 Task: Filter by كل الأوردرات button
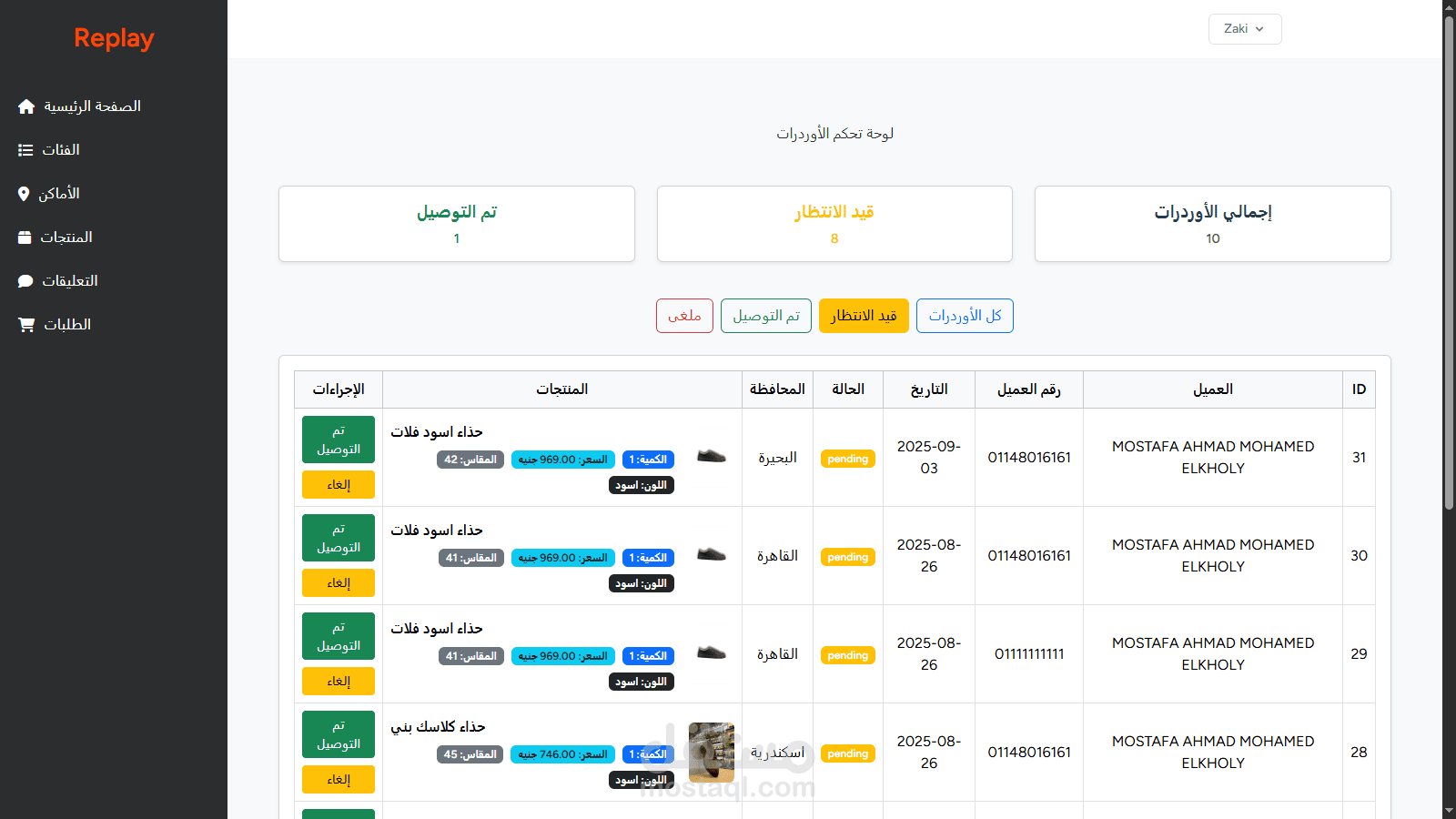(x=965, y=316)
